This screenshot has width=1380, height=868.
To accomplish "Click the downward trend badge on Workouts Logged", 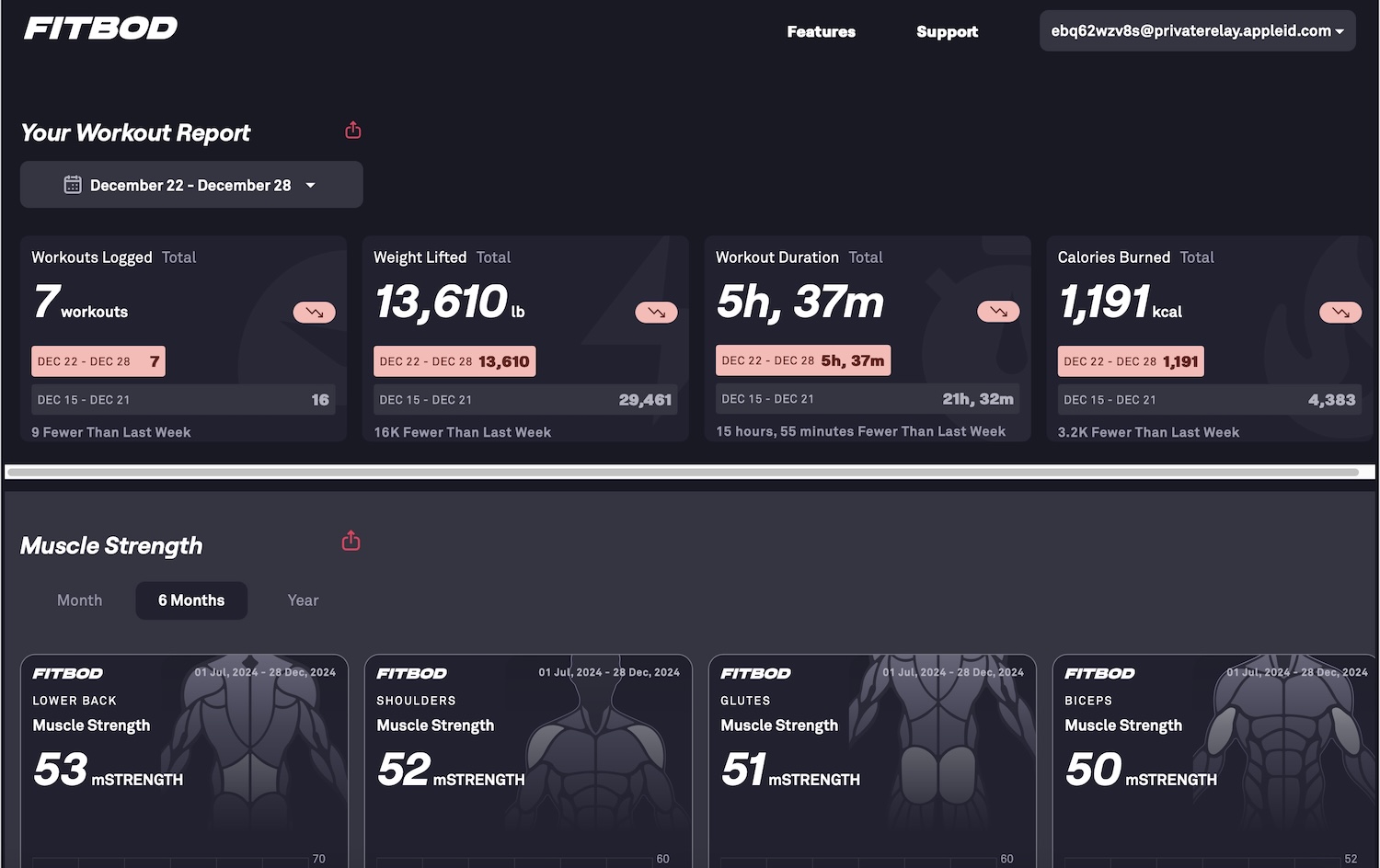I will click(x=315, y=313).
